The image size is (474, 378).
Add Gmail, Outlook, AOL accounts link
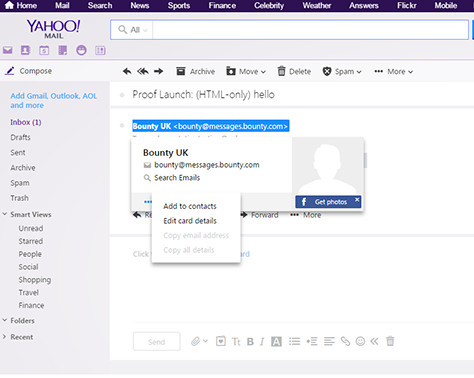[x=54, y=100]
